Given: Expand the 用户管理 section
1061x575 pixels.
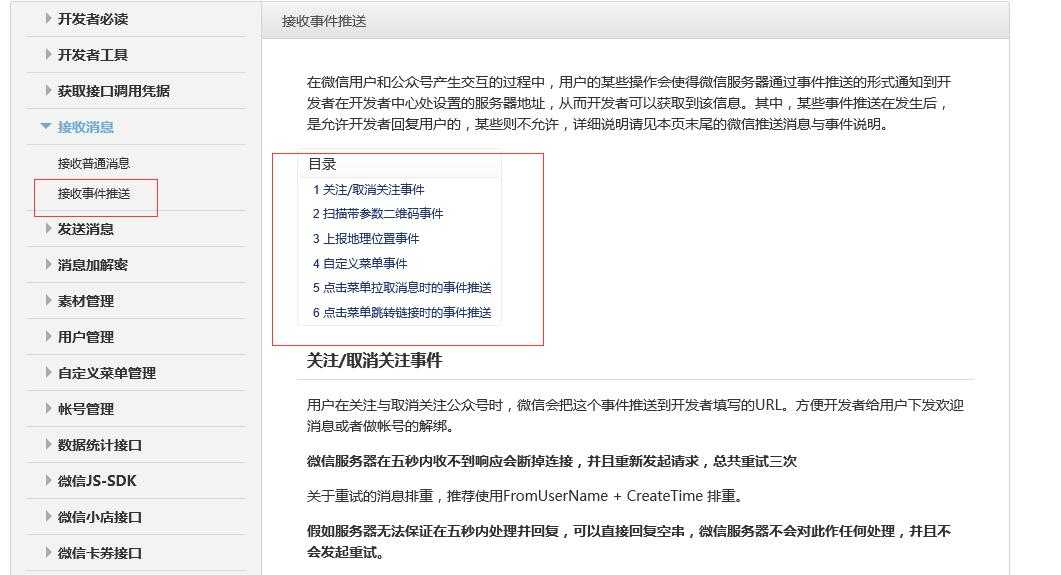Looking at the screenshot, I should pyautogui.click(x=85, y=337).
